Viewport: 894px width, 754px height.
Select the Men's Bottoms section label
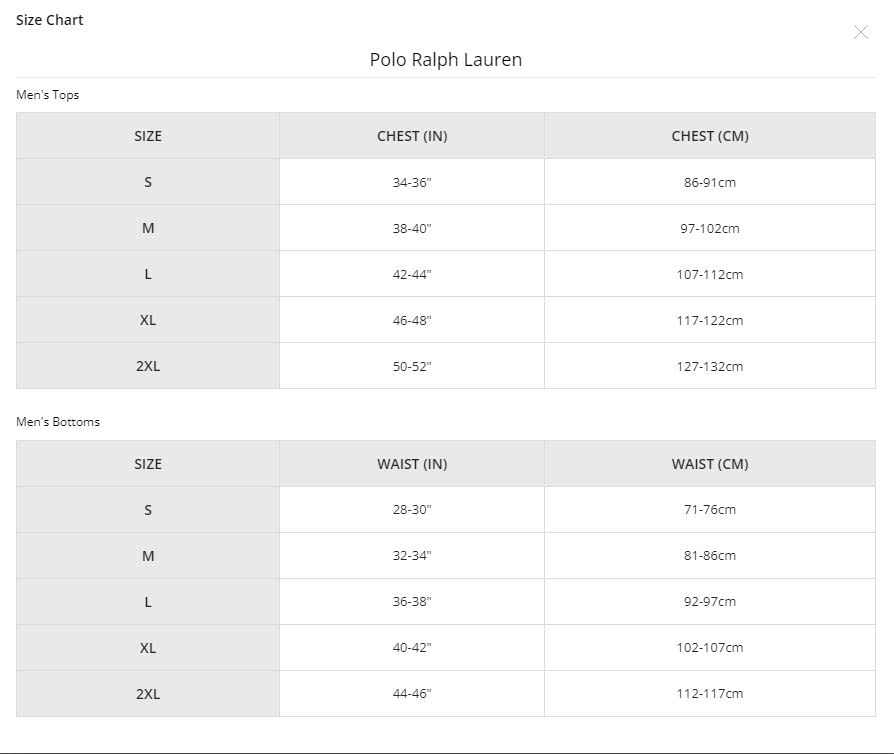coord(58,421)
